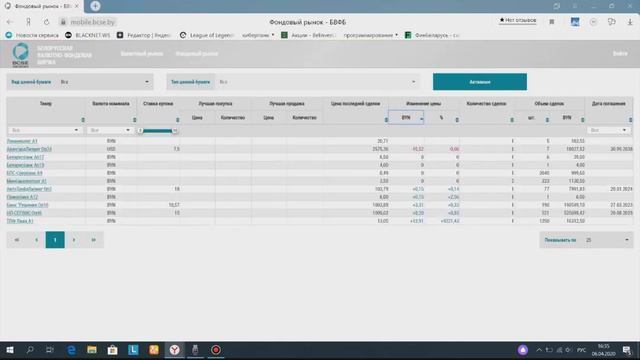Select page 1 in pagination
This screenshot has height=360, width=640.
tap(55, 240)
